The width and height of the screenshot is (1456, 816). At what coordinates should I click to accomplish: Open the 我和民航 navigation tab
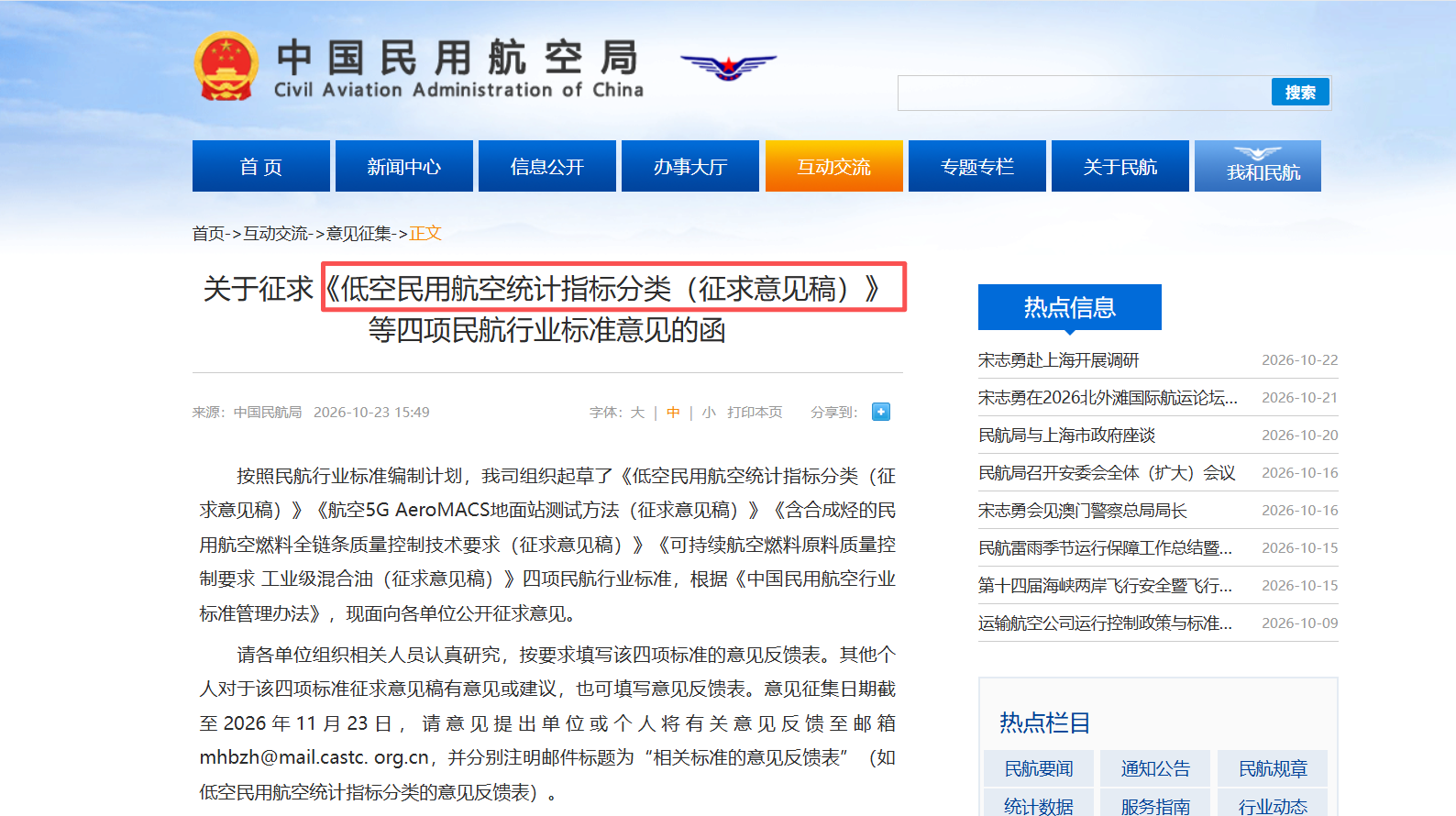click(1258, 166)
